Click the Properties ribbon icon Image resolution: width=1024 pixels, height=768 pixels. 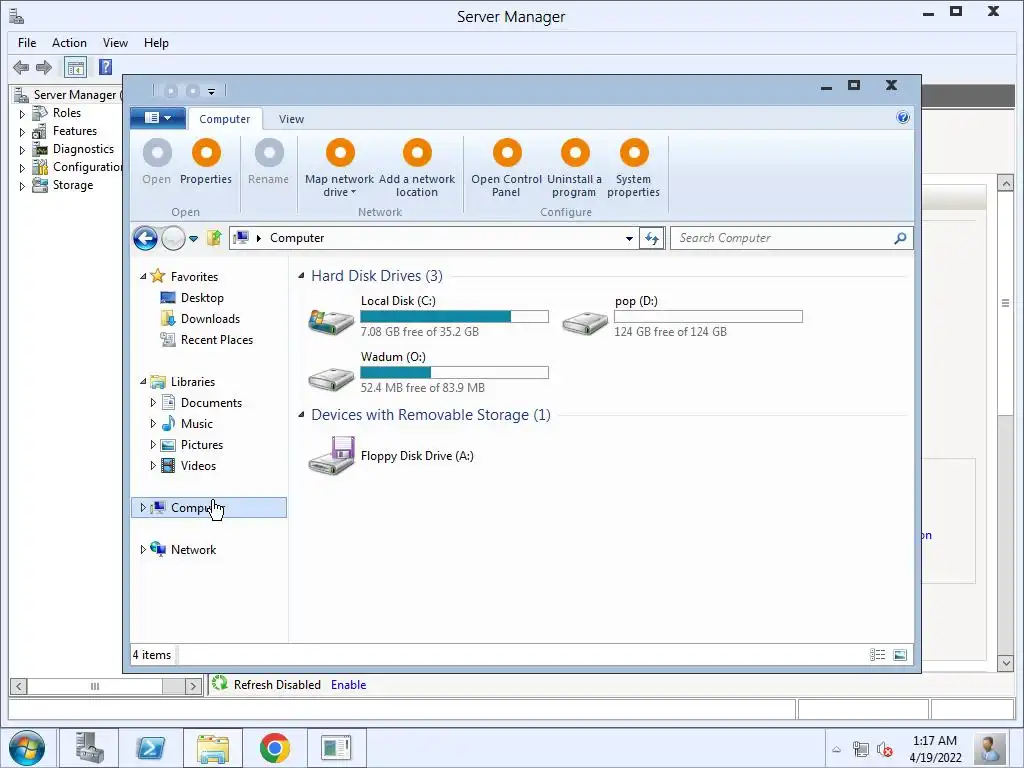pyautogui.click(x=206, y=152)
